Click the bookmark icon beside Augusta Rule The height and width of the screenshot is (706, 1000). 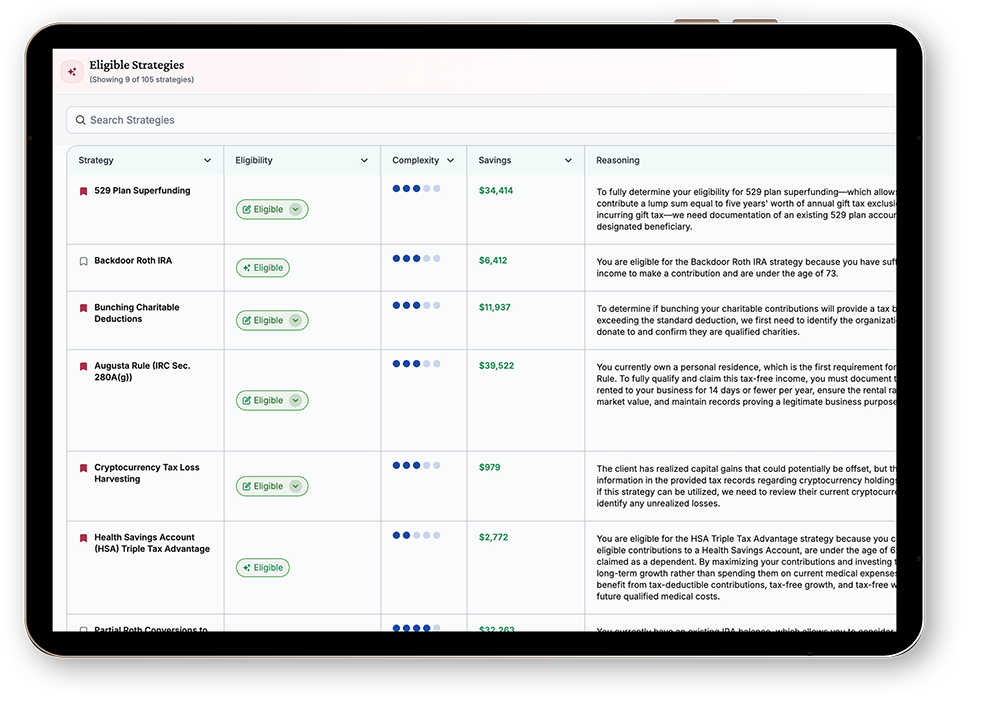[x=82, y=365]
